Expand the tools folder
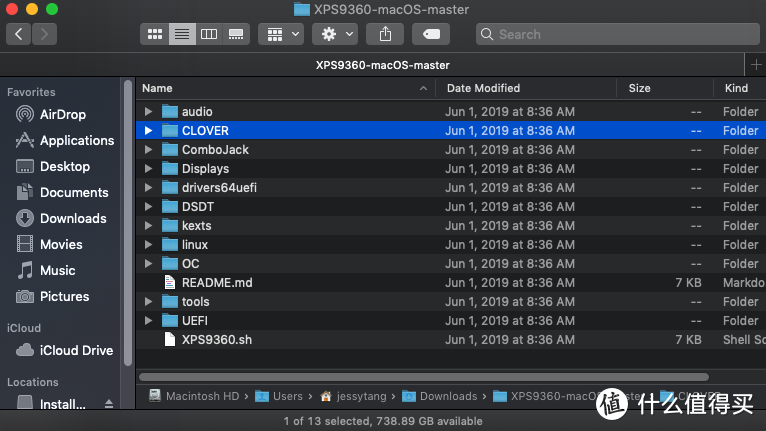This screenshot has height=431, width=766. tap(148, 302)
